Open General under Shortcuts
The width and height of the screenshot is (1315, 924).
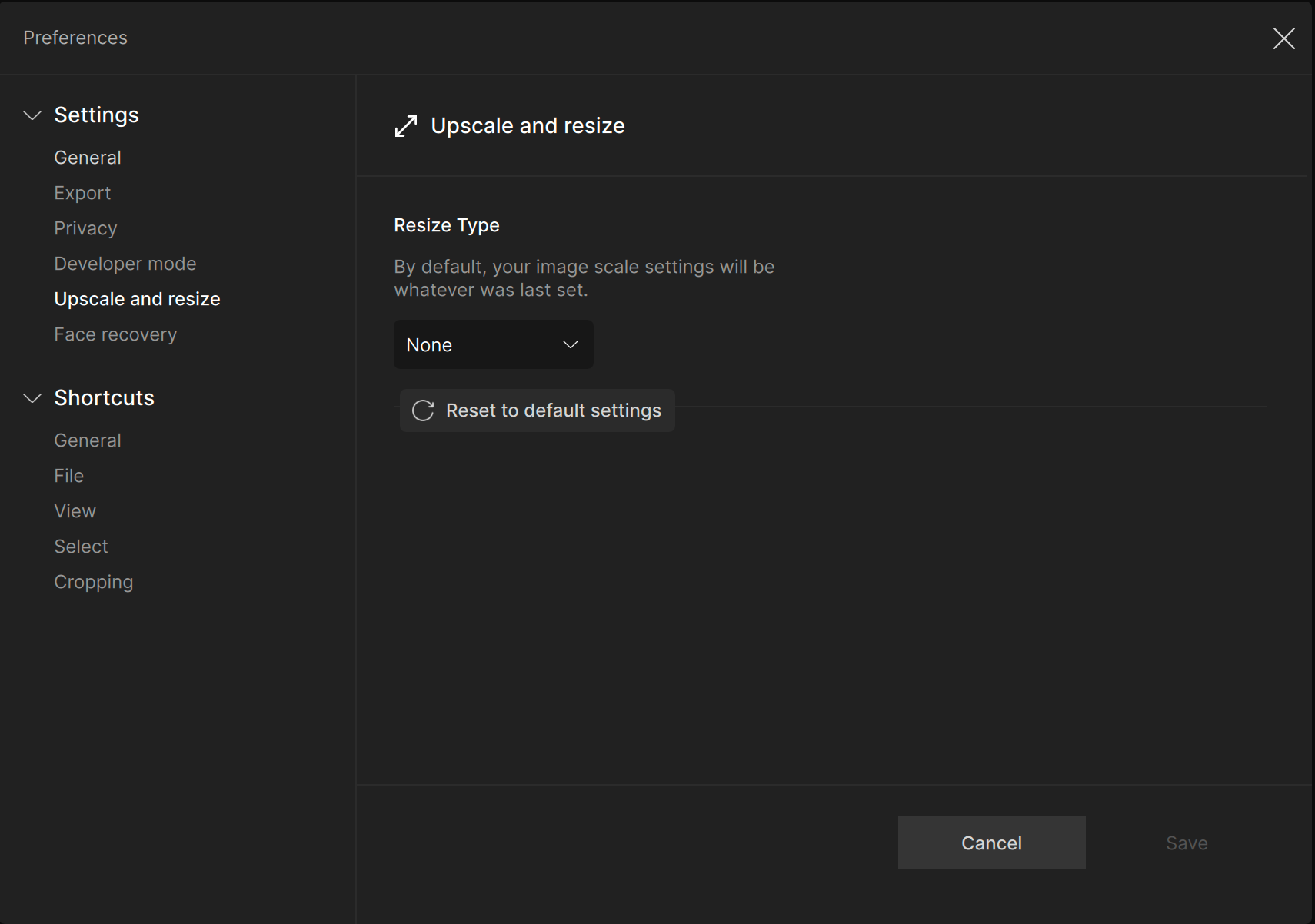(x=88, y=440)
